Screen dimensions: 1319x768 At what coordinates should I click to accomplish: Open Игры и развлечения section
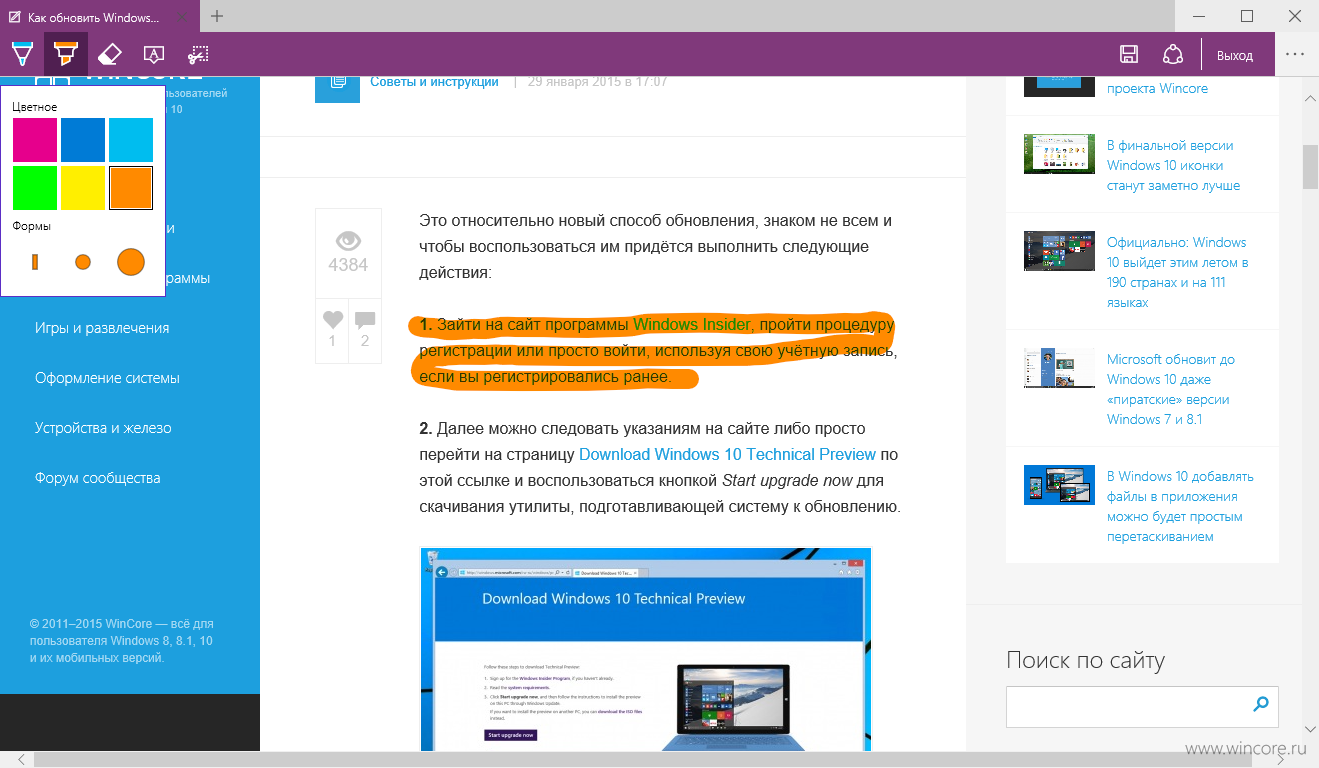102,328
